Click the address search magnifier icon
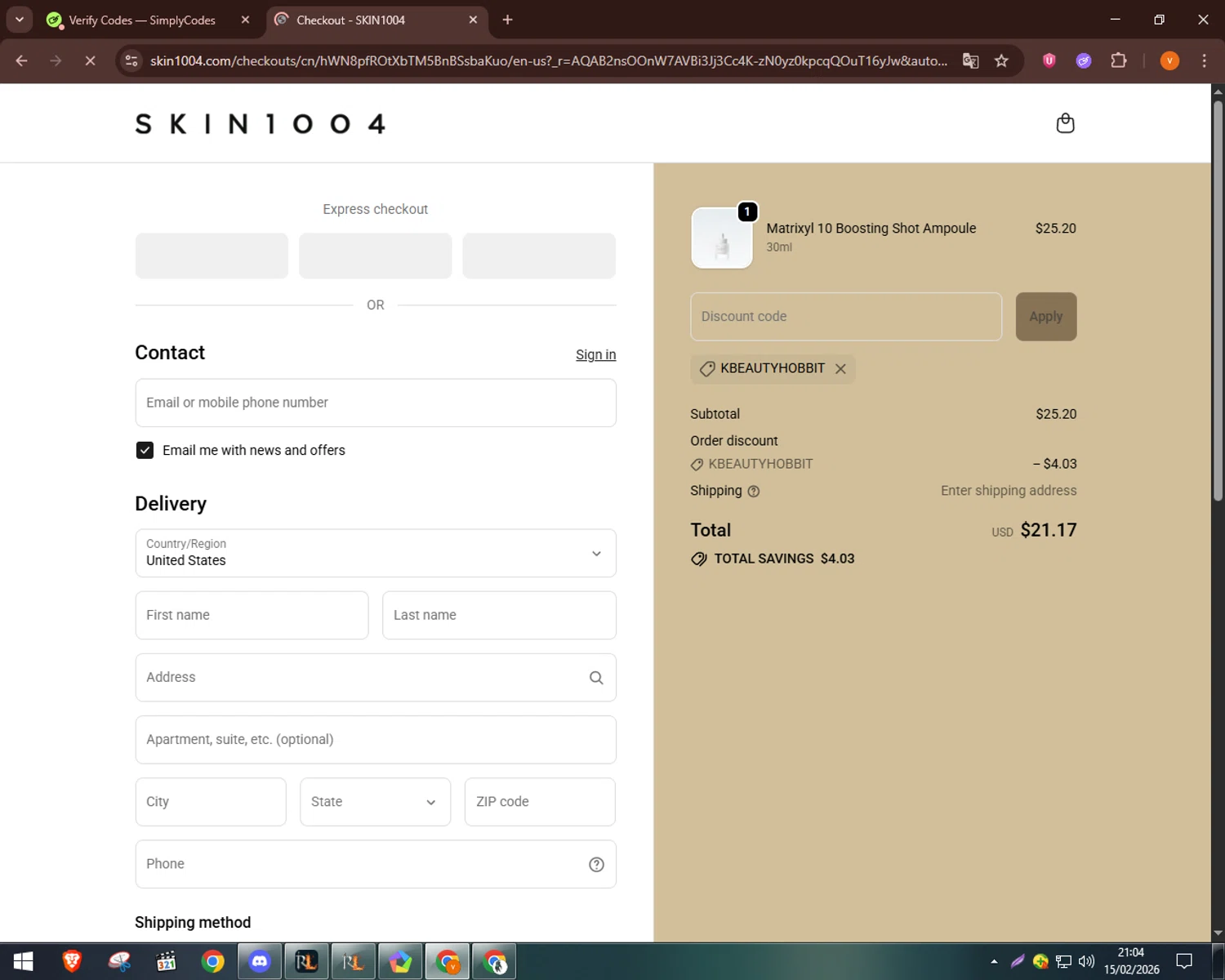The height and width of the screenshot is (980, 1225). tap(596, 678)
